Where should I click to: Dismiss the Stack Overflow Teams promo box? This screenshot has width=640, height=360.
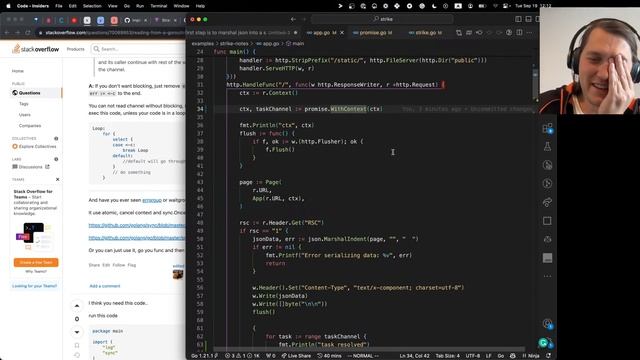click(x=58, y=179)
